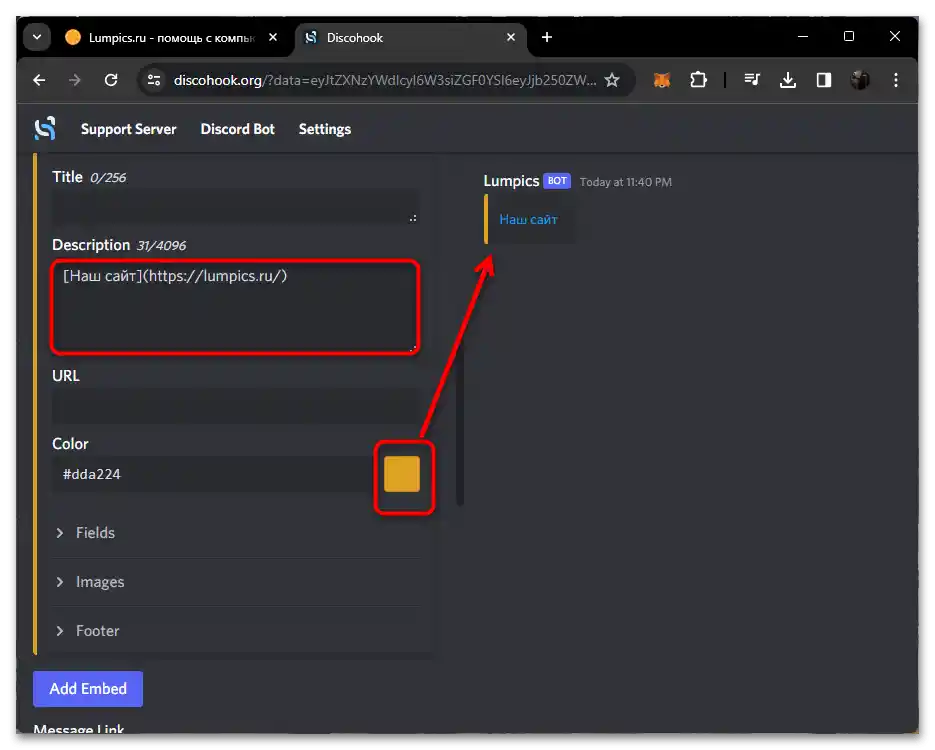Minimize the browser window
Viewport: 935px width, 750px height.
pyautogui.click(x=803, y=36)
